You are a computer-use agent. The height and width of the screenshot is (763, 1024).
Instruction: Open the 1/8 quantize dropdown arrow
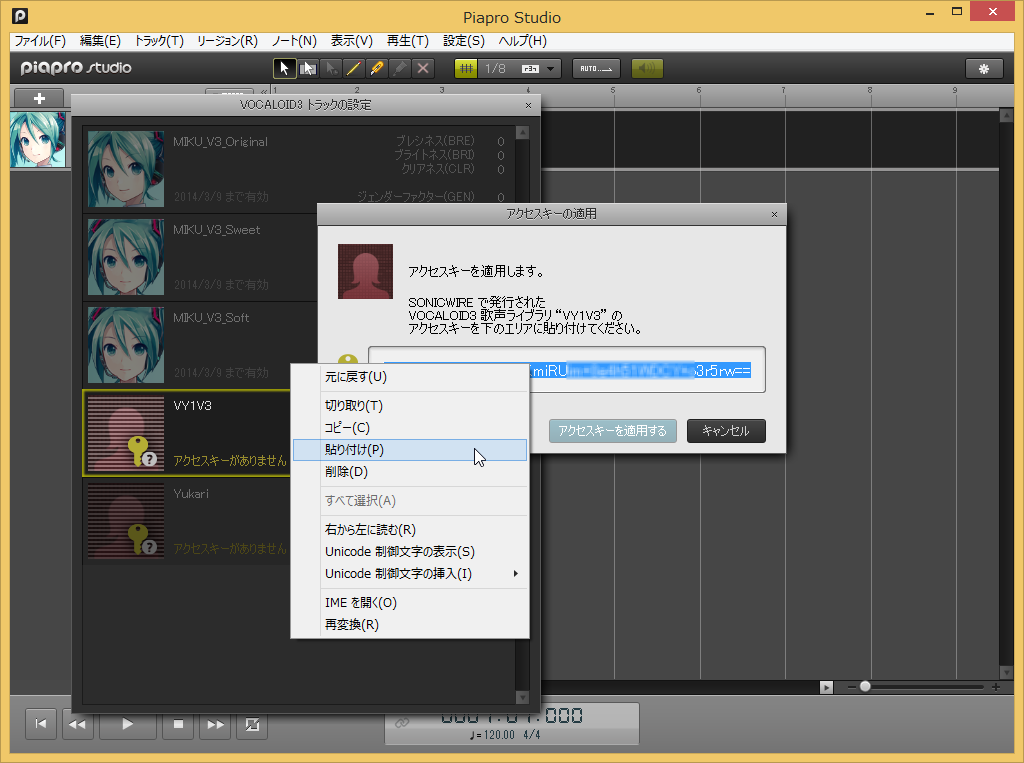point(551,69)
